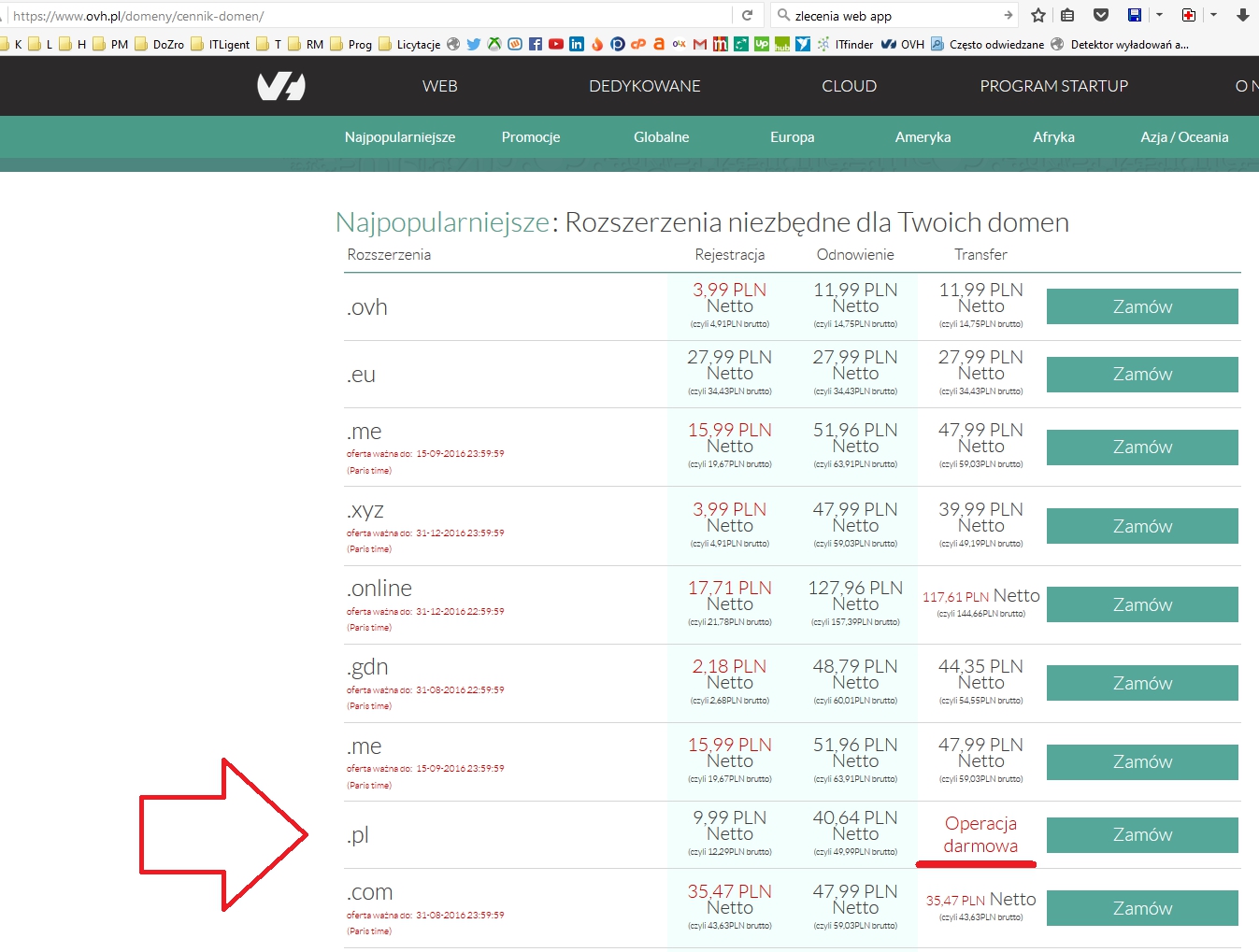The image size is (1259, 952).
Task: Open the DEDYKOWANE menu item
Action: [x=644, y=86]
